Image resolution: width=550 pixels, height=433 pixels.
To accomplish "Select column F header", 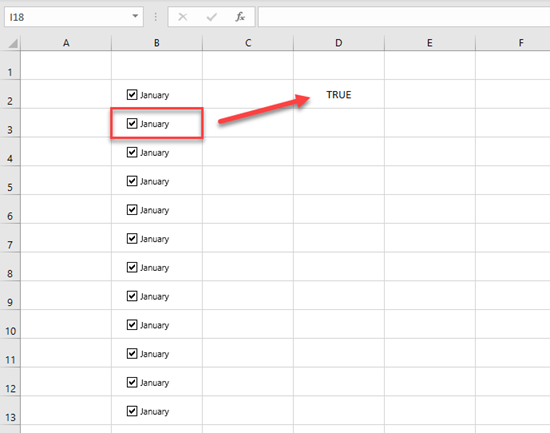I will 513,43.
